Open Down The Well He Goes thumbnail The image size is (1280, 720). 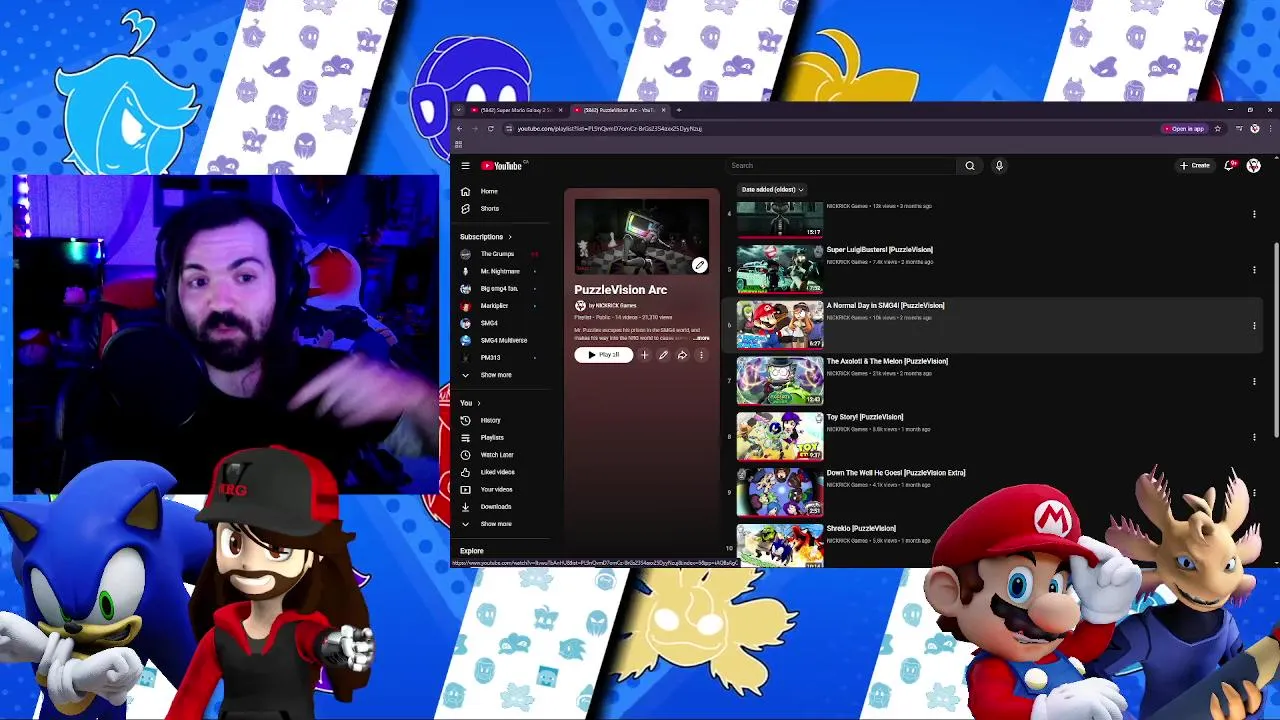[780, 491]
